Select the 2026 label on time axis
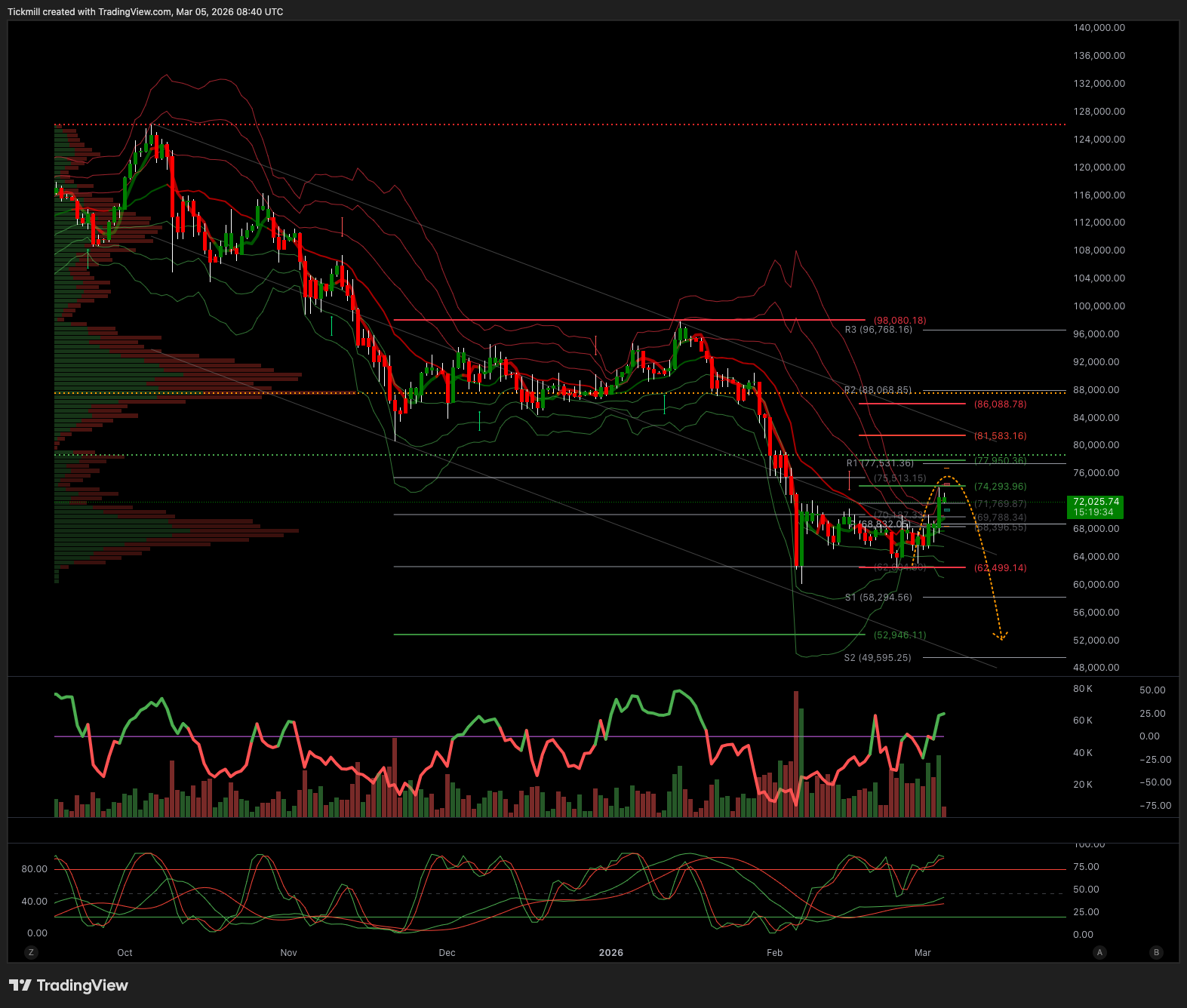The width and height of the screenshot is (1187, 1008). point(611,953)
